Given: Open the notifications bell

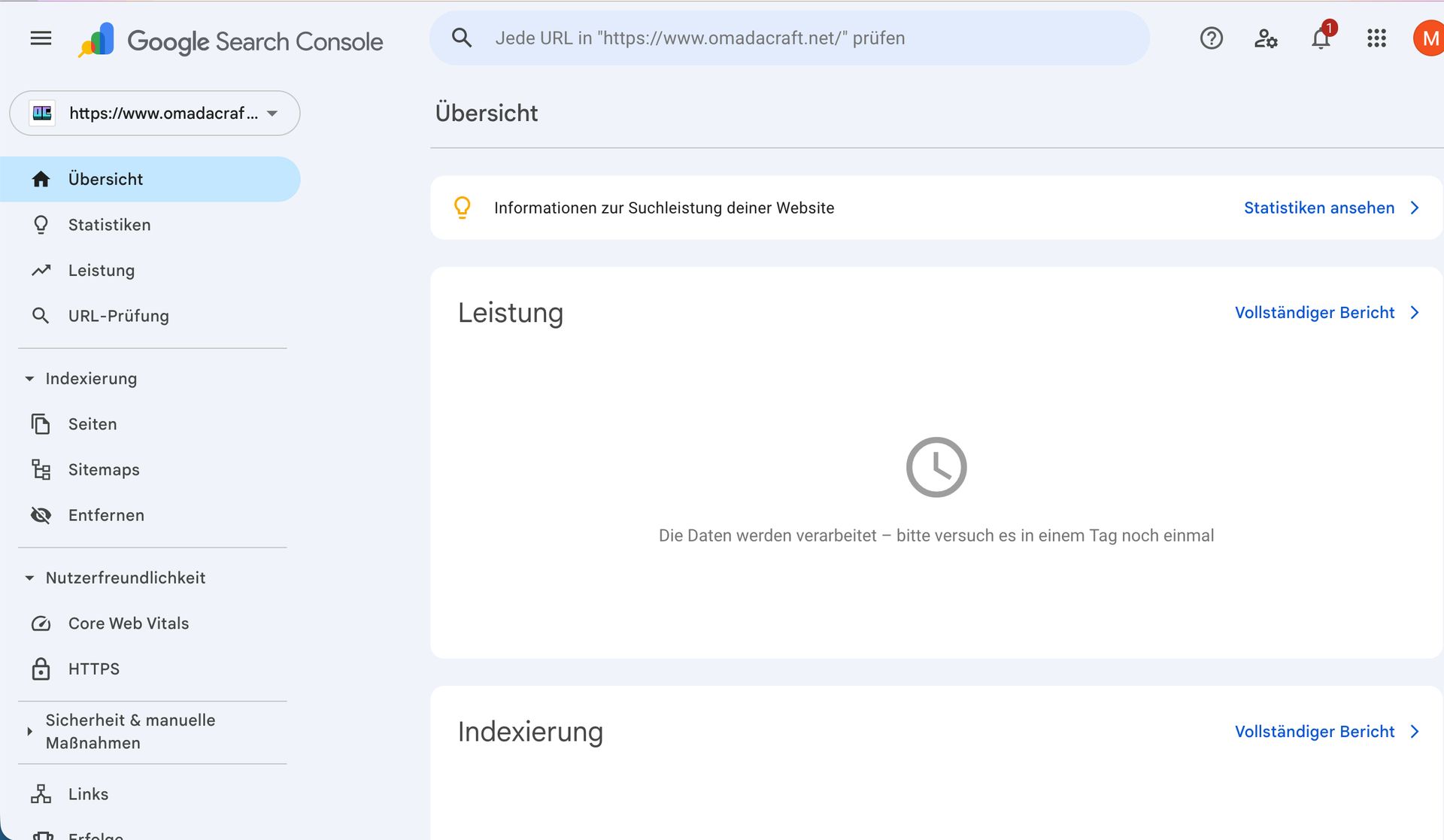Looking at the screenshot, I should coord(1321,38).
